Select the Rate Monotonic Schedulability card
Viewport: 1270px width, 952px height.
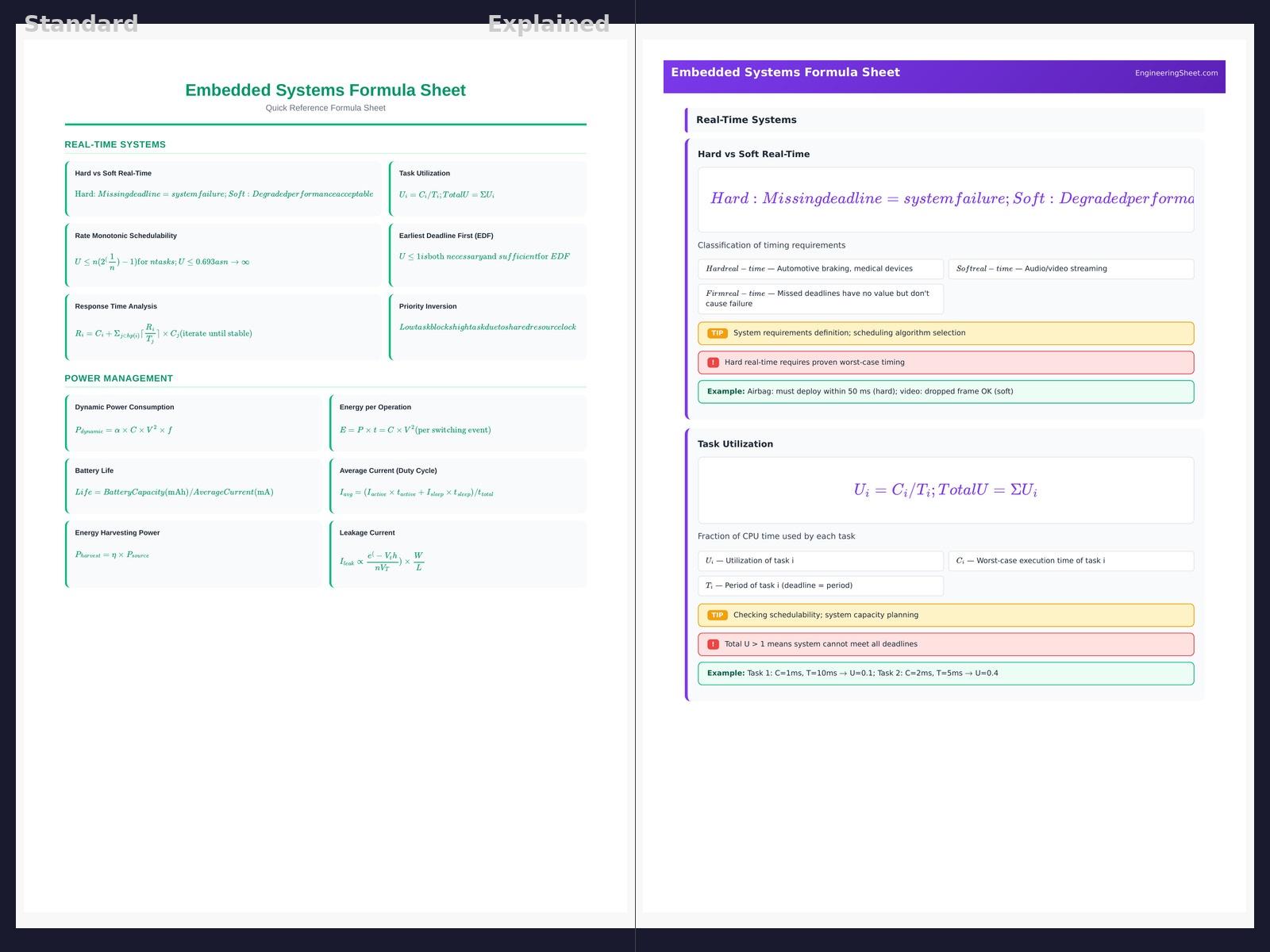point(224,255)
